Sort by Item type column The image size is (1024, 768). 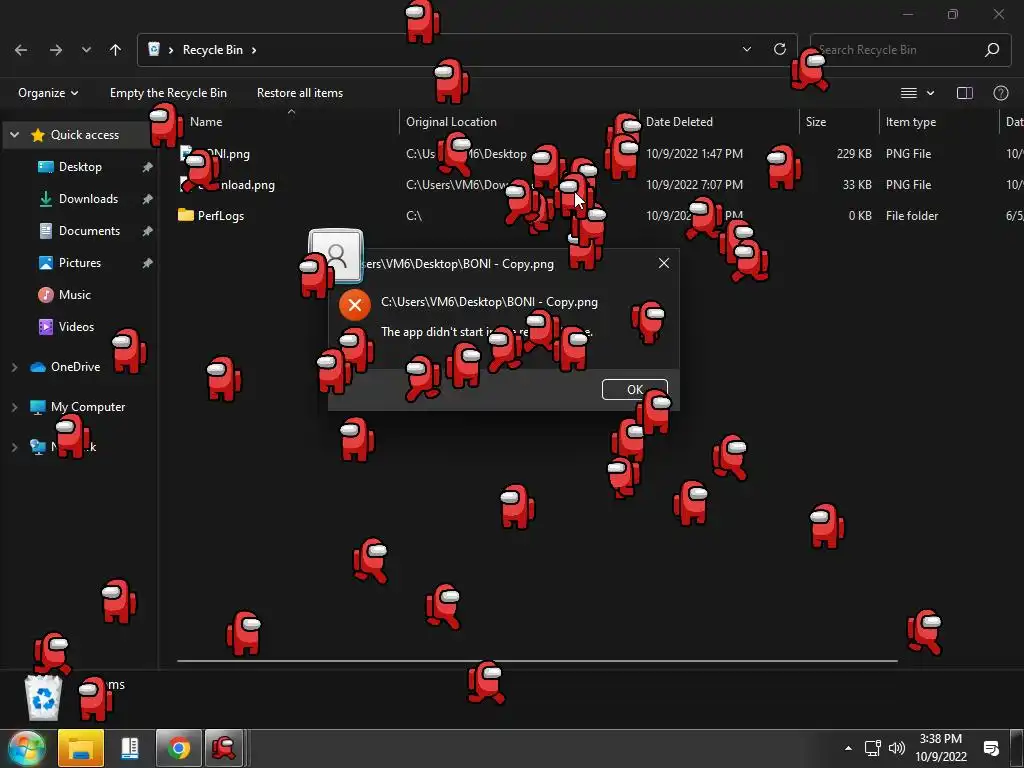coord(911,122)
